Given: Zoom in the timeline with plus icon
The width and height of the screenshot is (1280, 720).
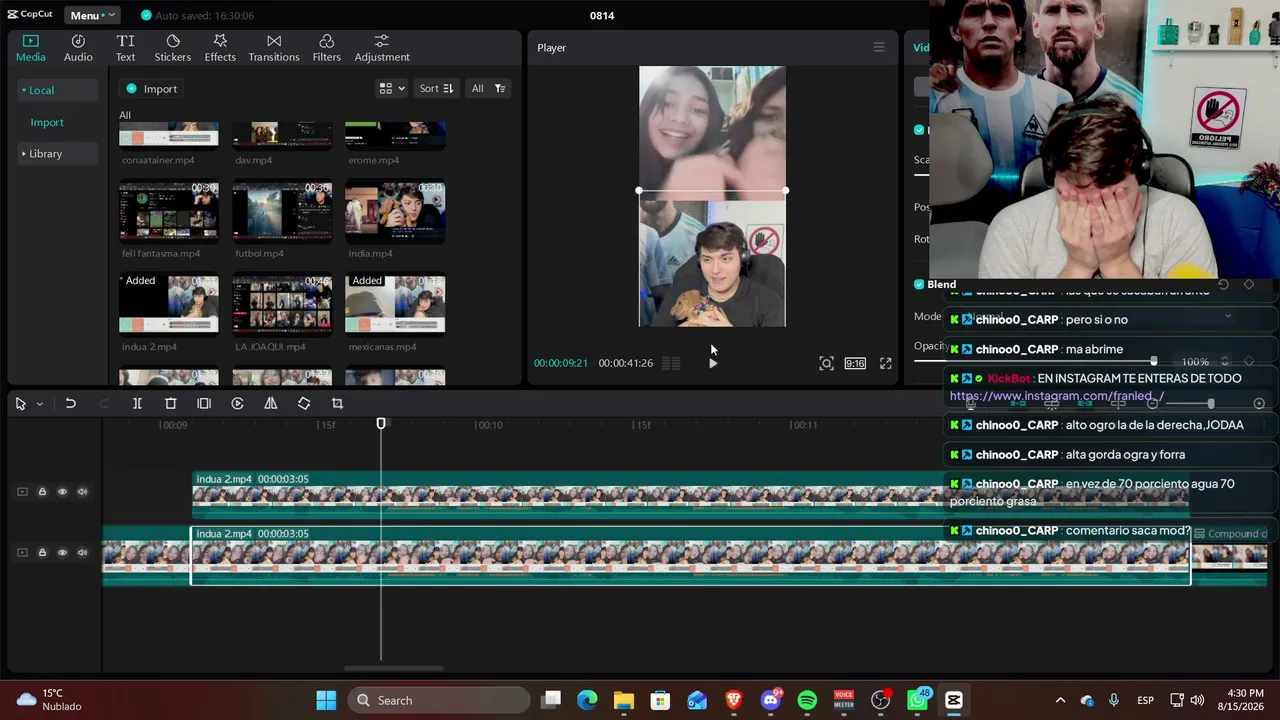Looking at the screenshot, I should (x=1259, y=403).
